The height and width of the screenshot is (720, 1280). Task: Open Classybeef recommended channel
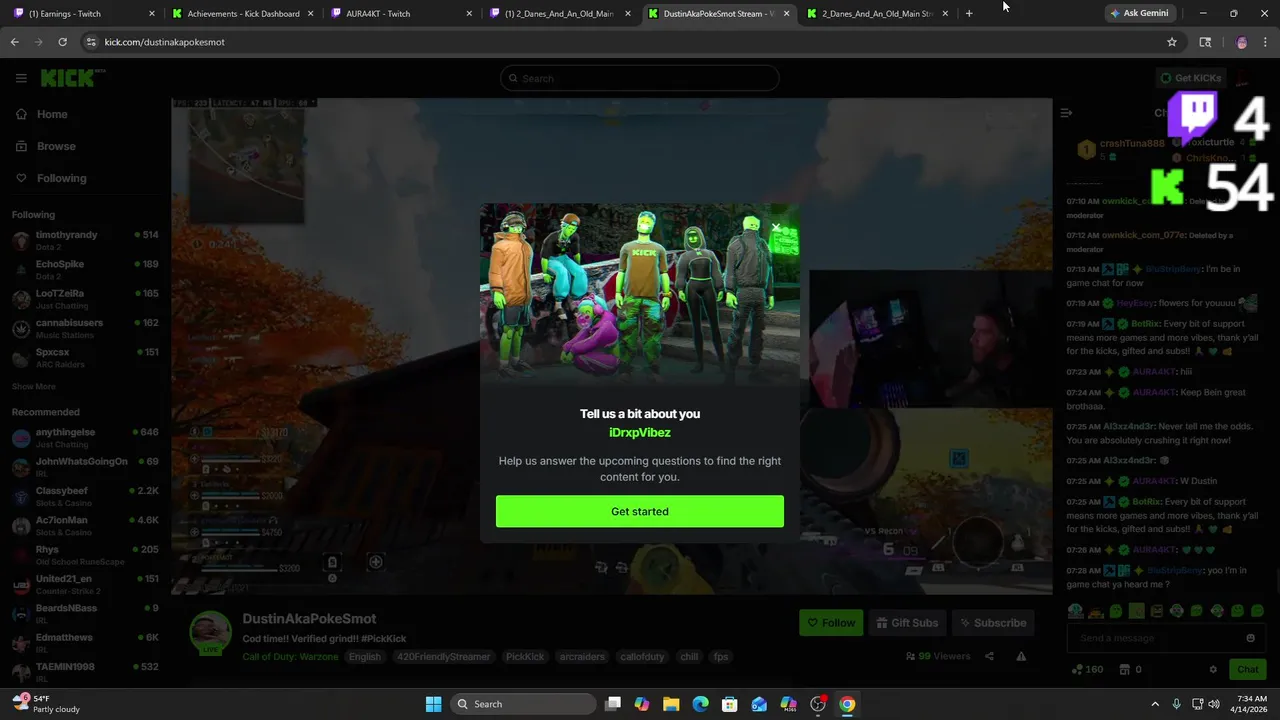coord(85,496)
